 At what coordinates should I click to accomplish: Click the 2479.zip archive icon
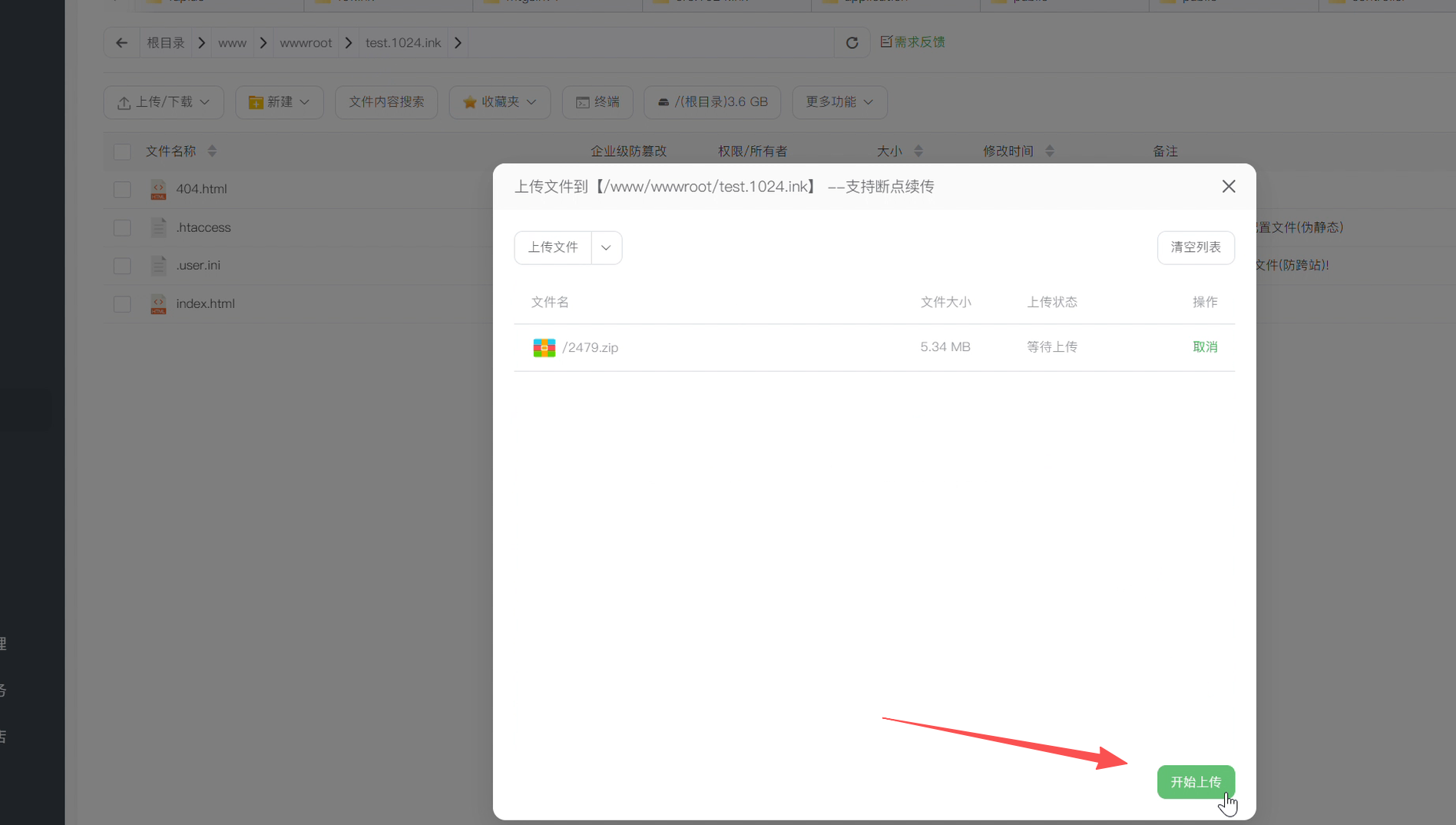click(544, 347)
